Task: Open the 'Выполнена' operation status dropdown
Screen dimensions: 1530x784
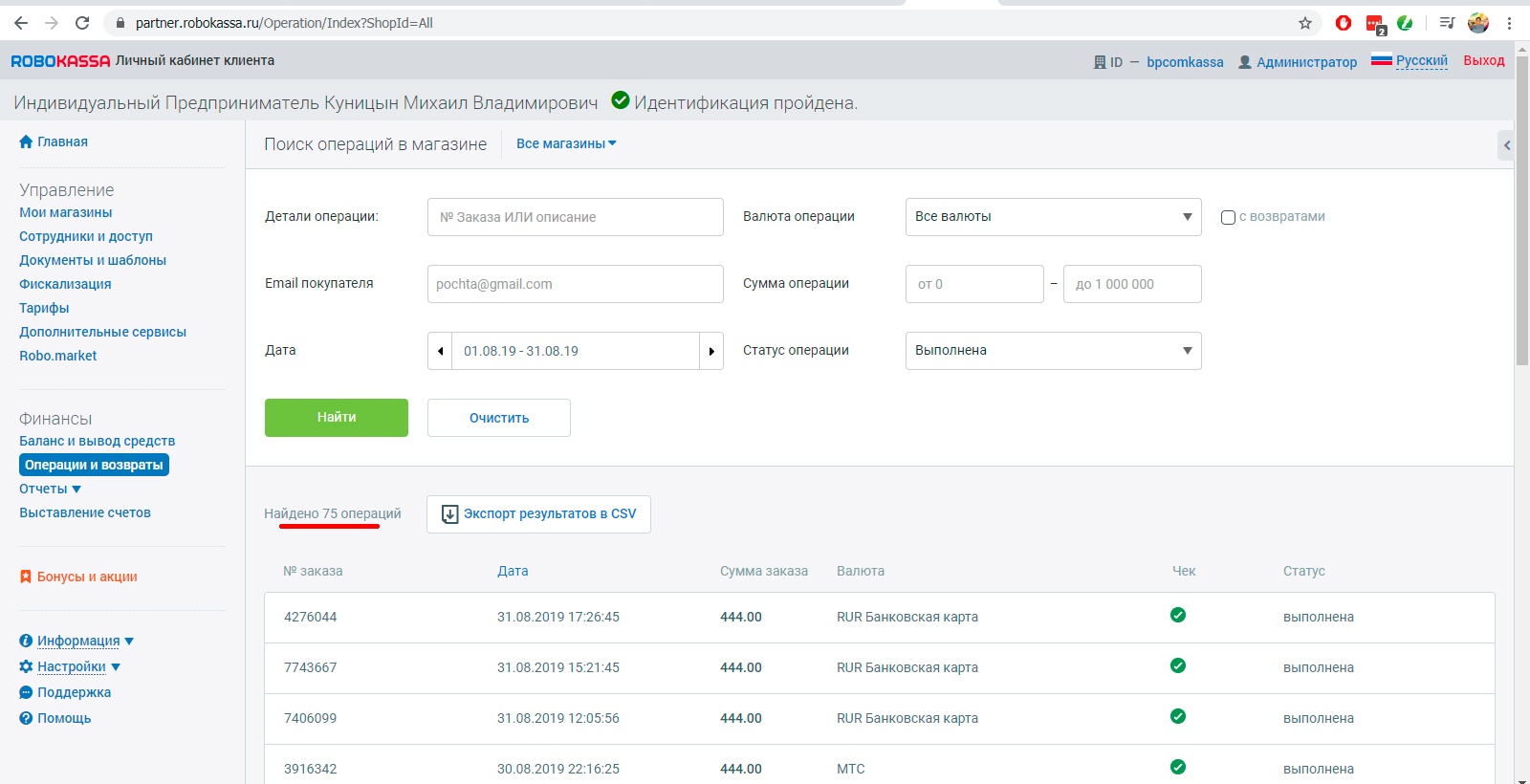Action: [x=1053, y=351]
